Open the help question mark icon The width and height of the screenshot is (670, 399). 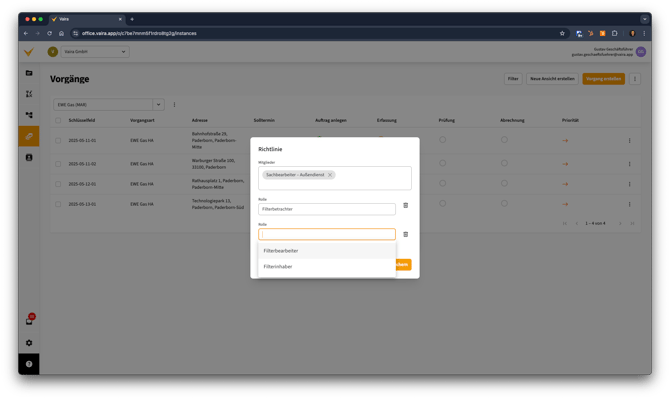pyautogui.click(x=29, y=364)
